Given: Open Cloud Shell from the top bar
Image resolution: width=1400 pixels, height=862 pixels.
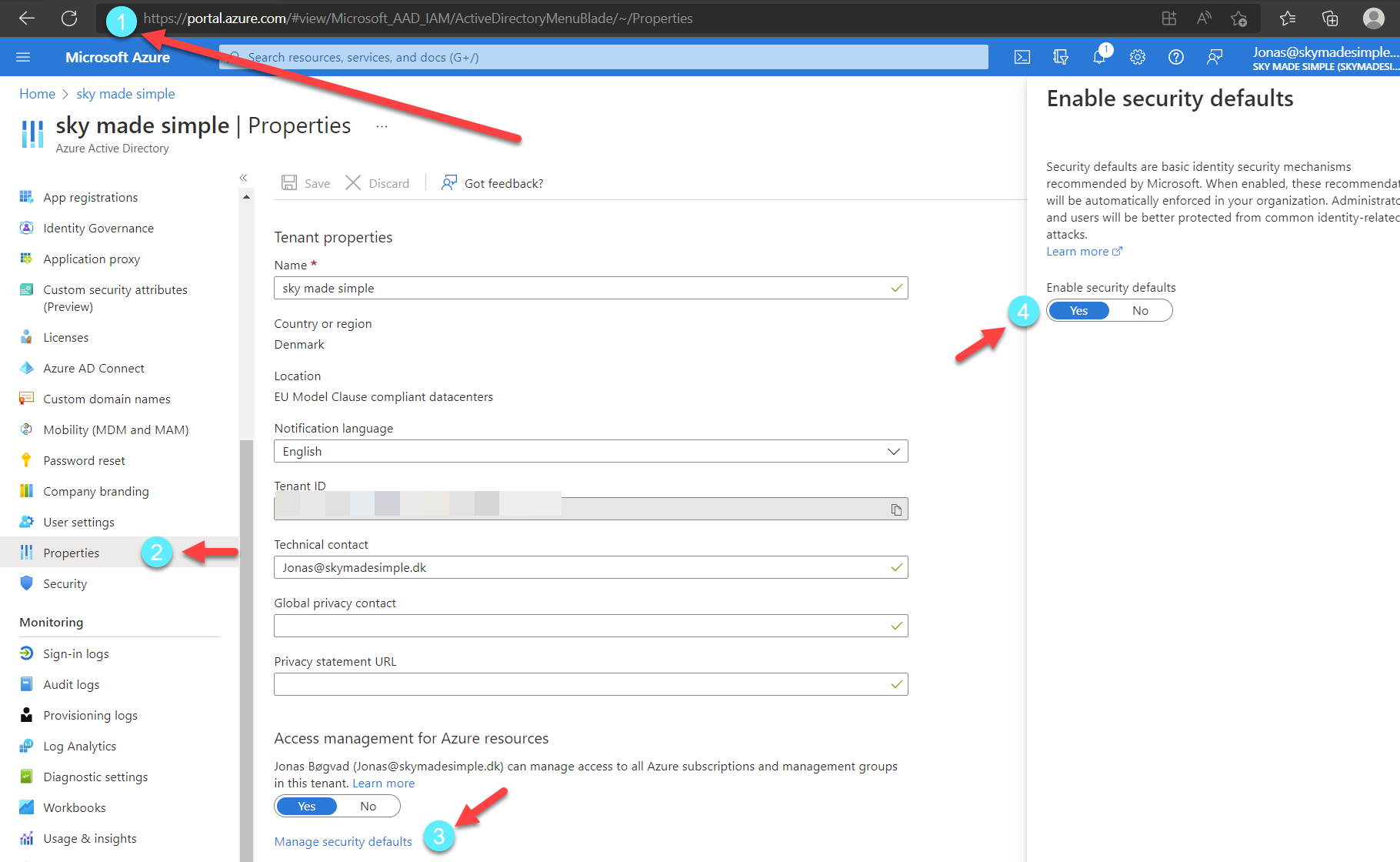Looking at the screenshot, I should click(x=1022, y=57).
